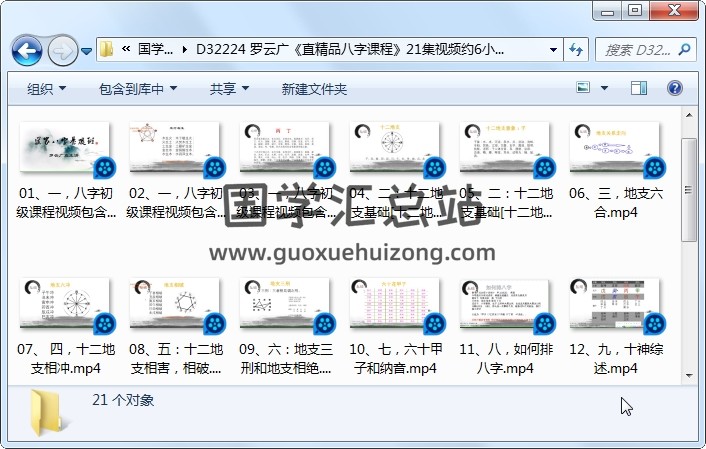This screenshot has height=449, width=706.
Task: Close the Explorer window
Action: click(x=674, y=11)
